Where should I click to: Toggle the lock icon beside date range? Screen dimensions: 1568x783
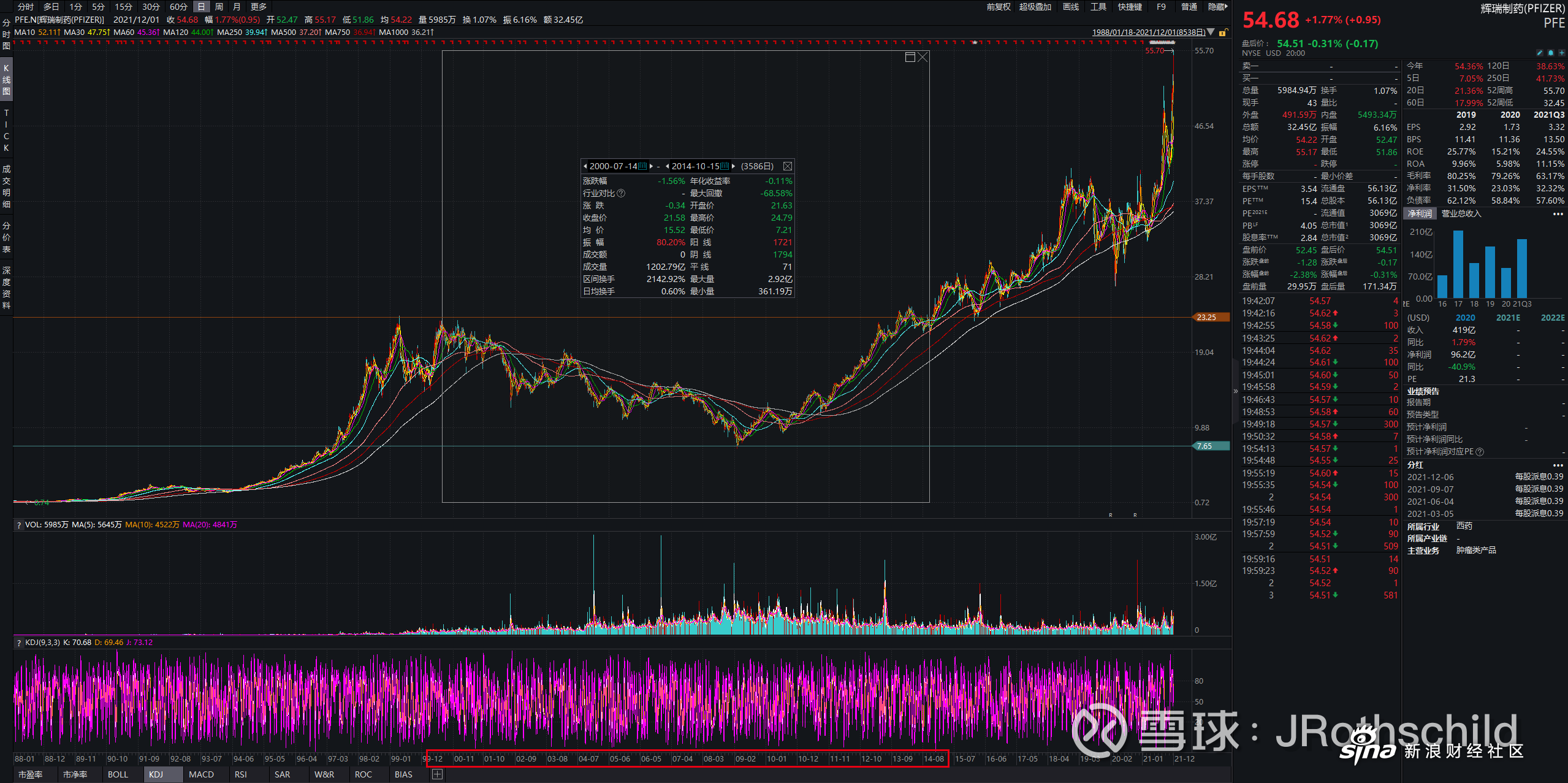click(x=1222, y=32)
